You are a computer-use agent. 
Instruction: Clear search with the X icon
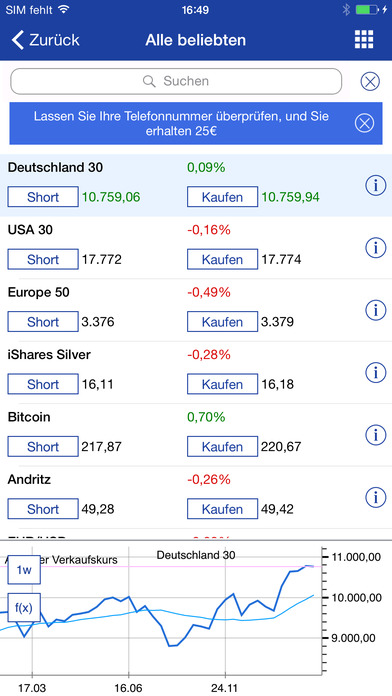click(370, 82)
